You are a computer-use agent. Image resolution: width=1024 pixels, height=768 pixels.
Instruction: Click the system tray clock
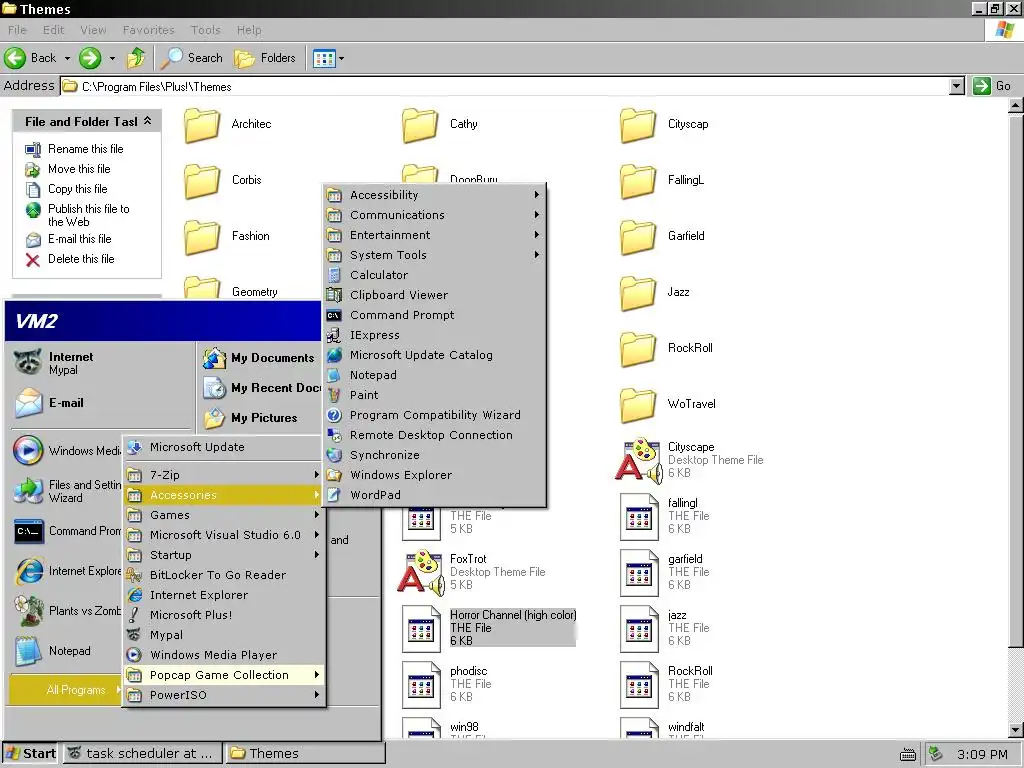coord(982,754)
